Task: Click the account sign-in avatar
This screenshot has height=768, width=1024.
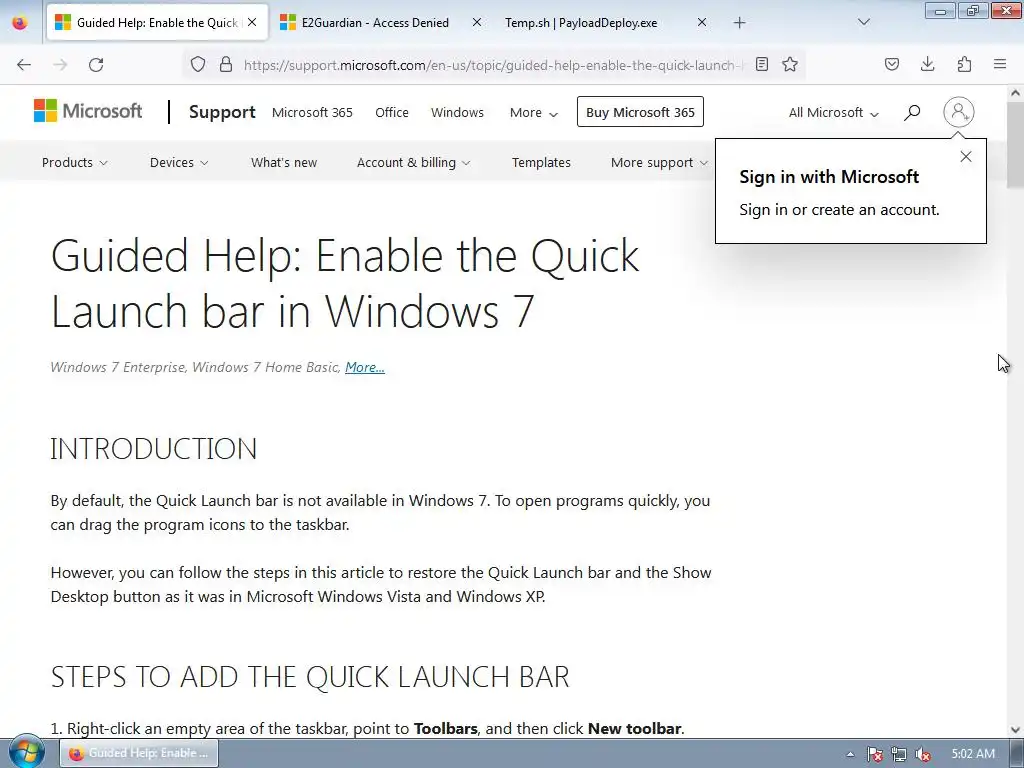Action: click(959, 112)
